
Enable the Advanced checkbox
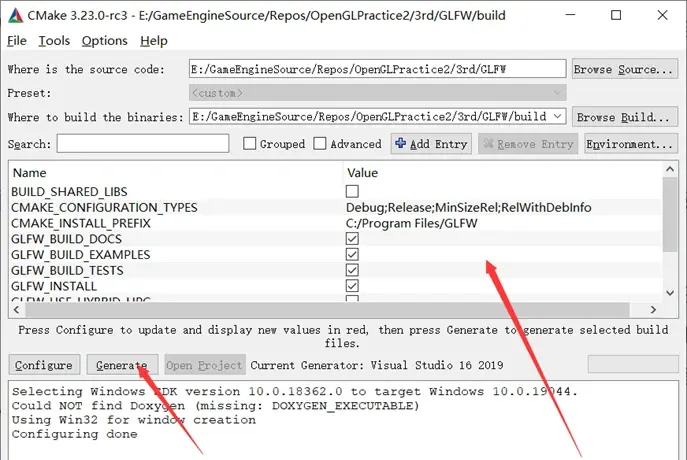(320, 144)
